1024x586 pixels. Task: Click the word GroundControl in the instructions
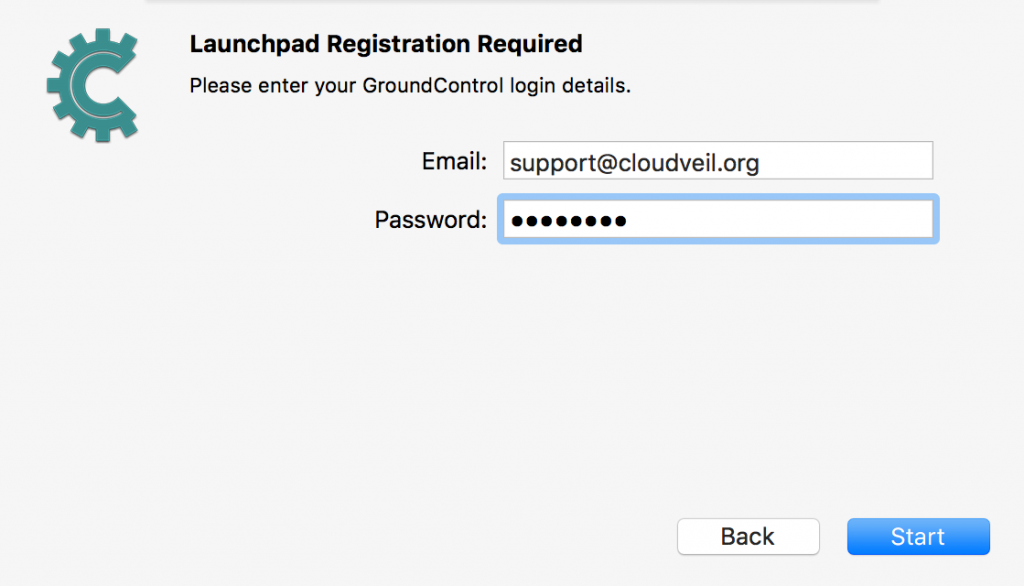[x=432, y=86]
